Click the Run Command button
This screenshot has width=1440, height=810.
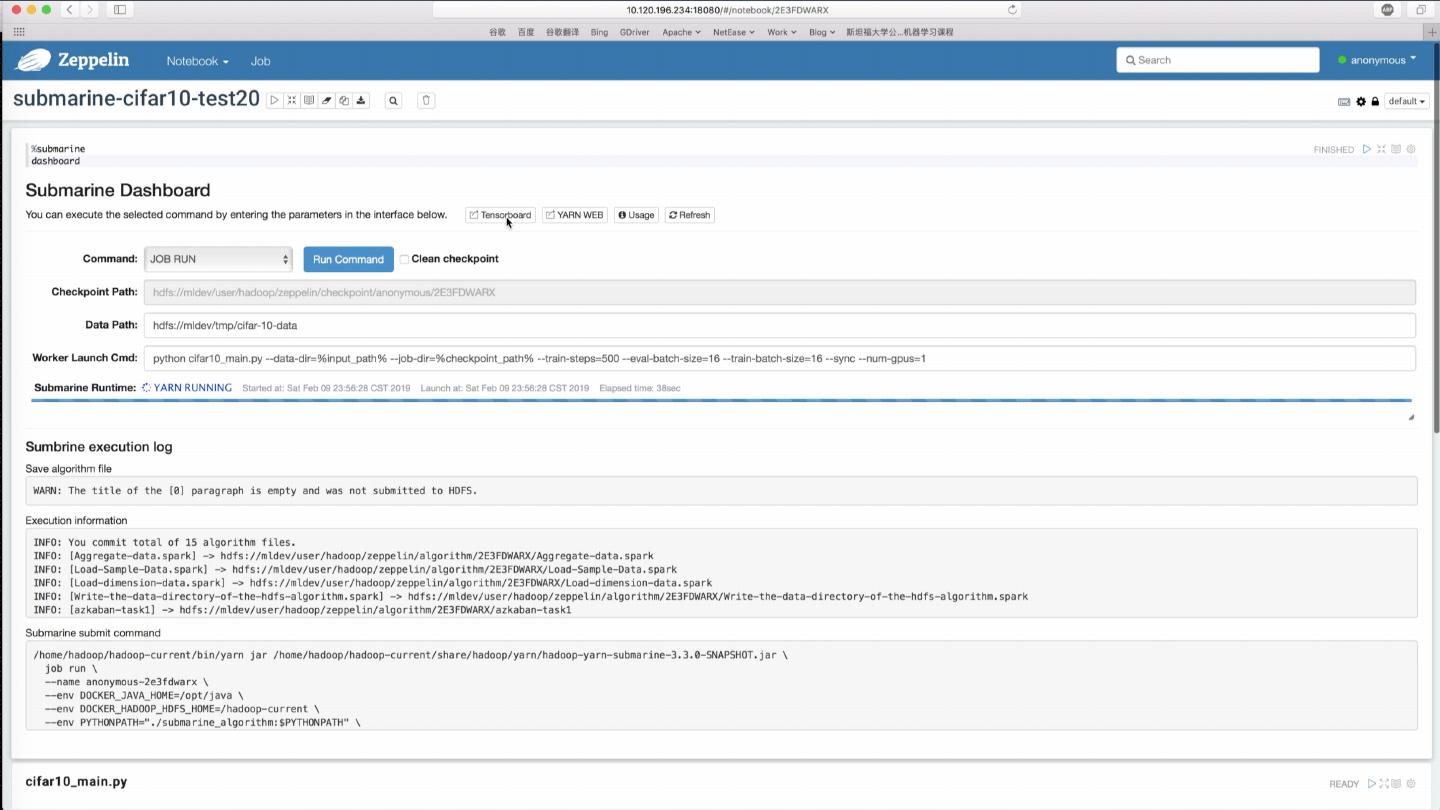pos(348,259)
